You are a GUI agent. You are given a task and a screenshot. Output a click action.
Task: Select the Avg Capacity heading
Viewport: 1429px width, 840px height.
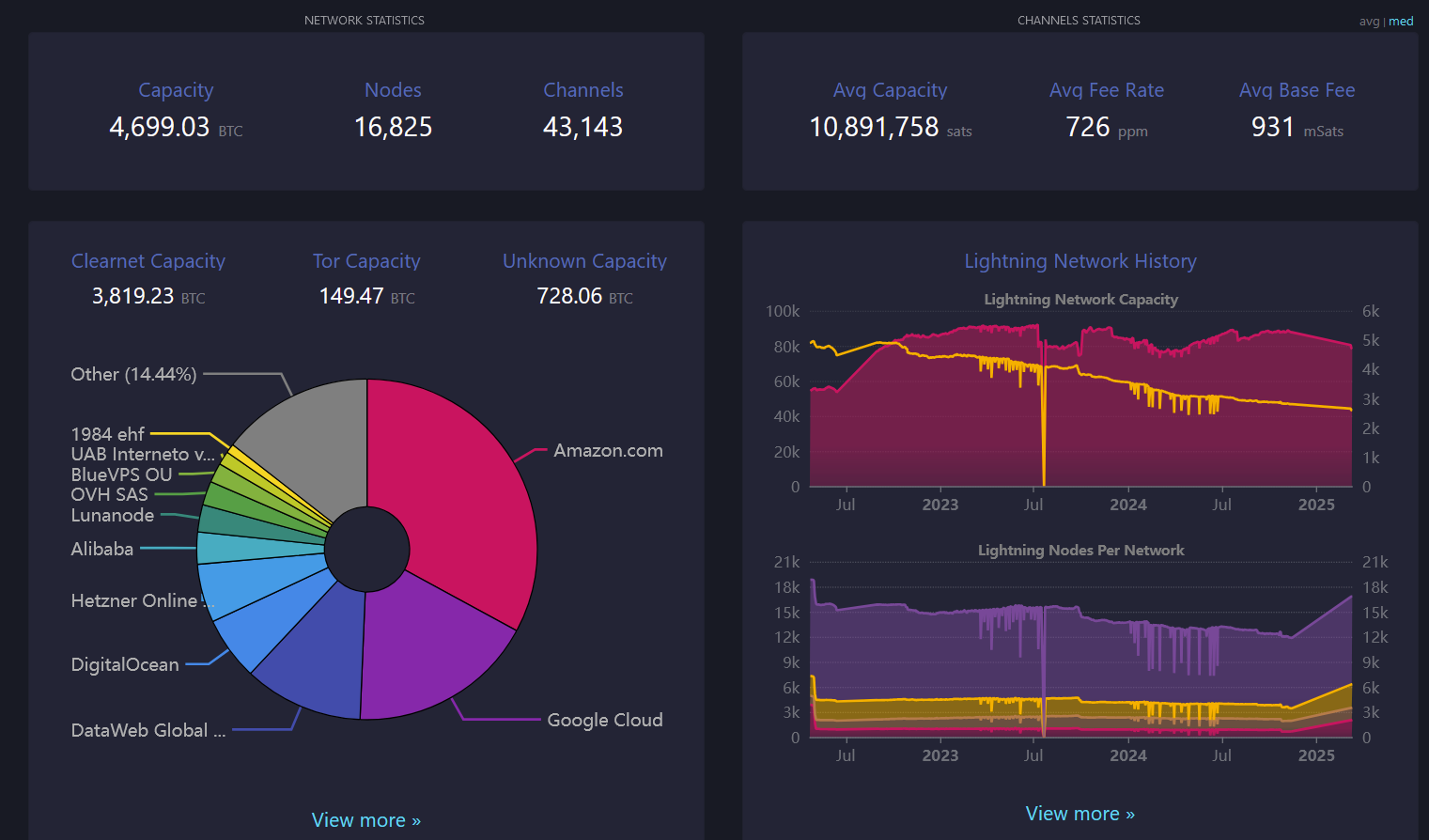click(890, 90)
